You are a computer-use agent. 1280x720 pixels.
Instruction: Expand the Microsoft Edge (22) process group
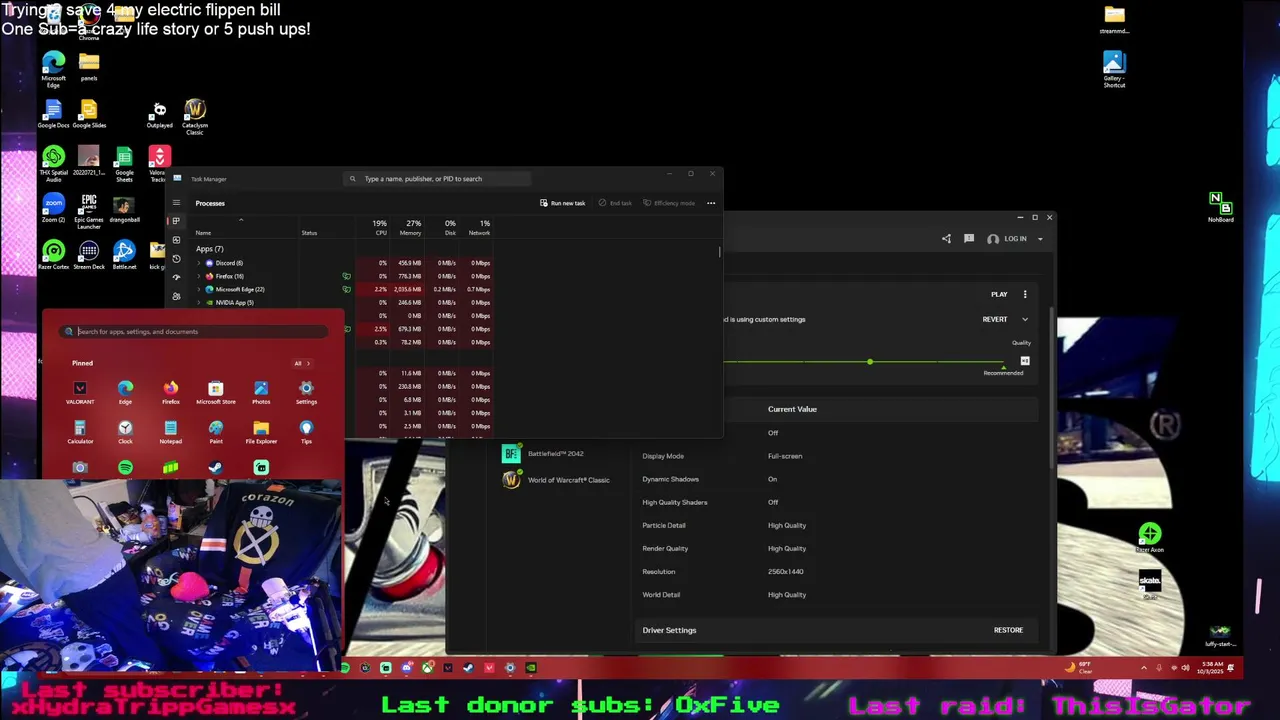point(198,289)
